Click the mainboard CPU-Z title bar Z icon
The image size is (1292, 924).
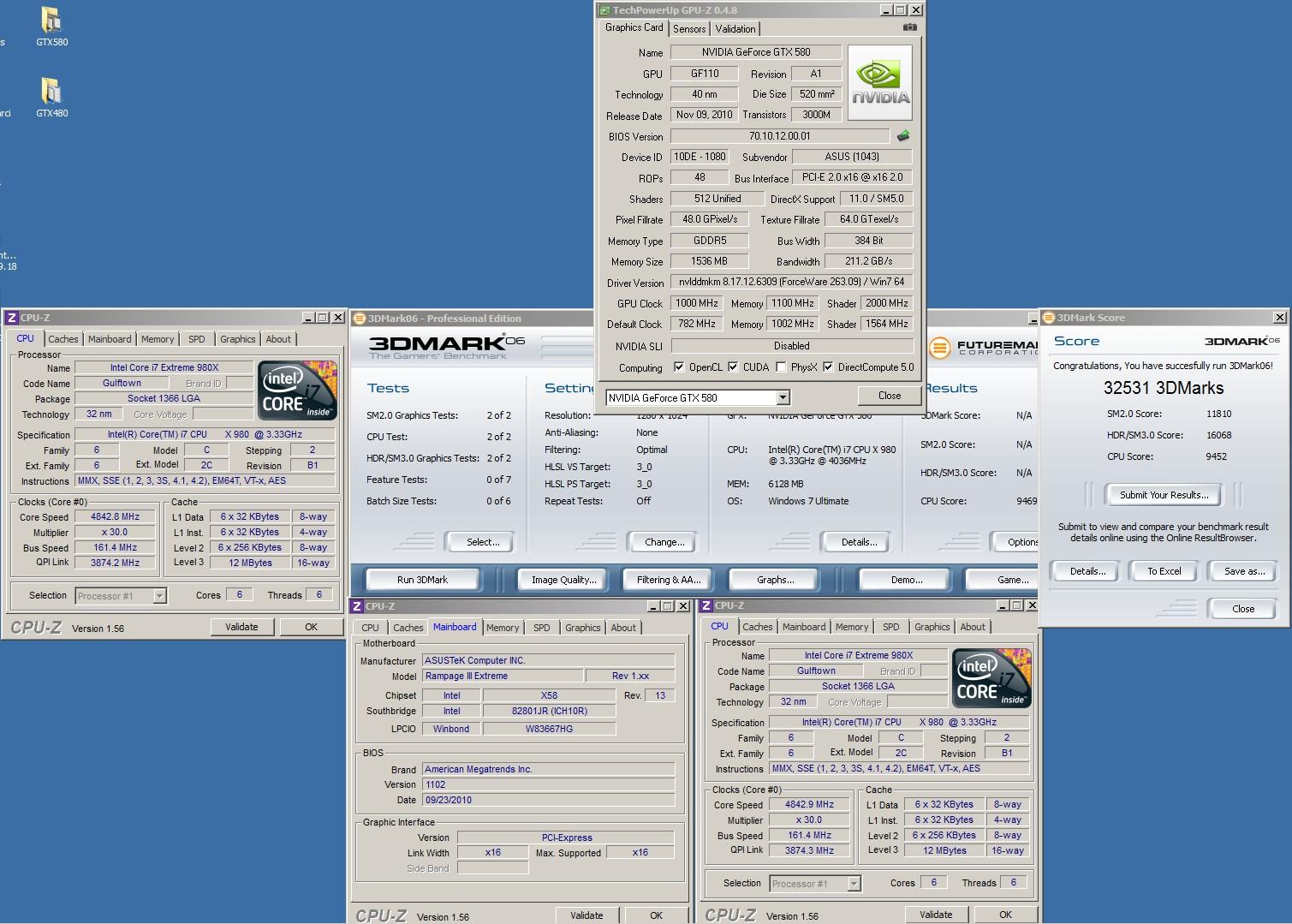pyautogui.click(x=358, y=605)
